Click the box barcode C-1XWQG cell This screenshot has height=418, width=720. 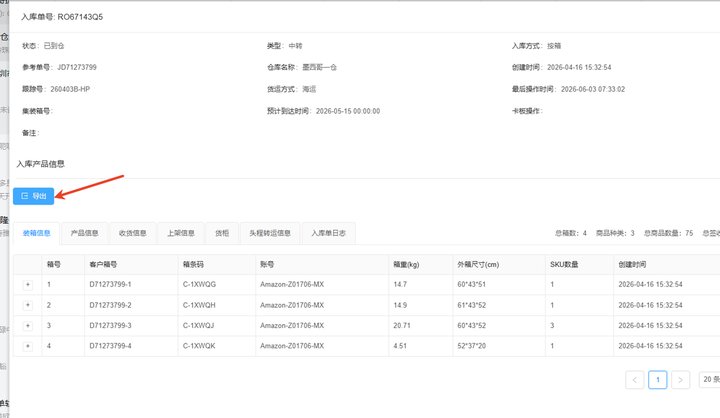(199, 284)
